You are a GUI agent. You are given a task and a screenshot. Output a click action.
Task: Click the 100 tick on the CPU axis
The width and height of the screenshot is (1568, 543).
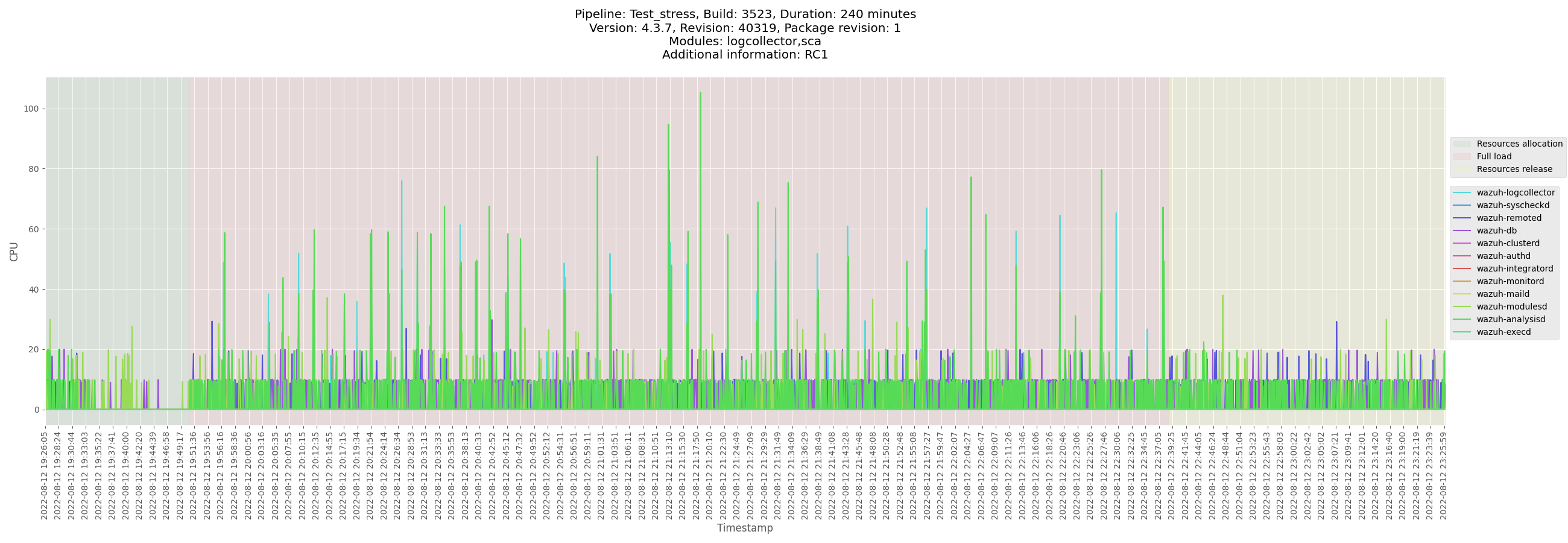point(31,109)
